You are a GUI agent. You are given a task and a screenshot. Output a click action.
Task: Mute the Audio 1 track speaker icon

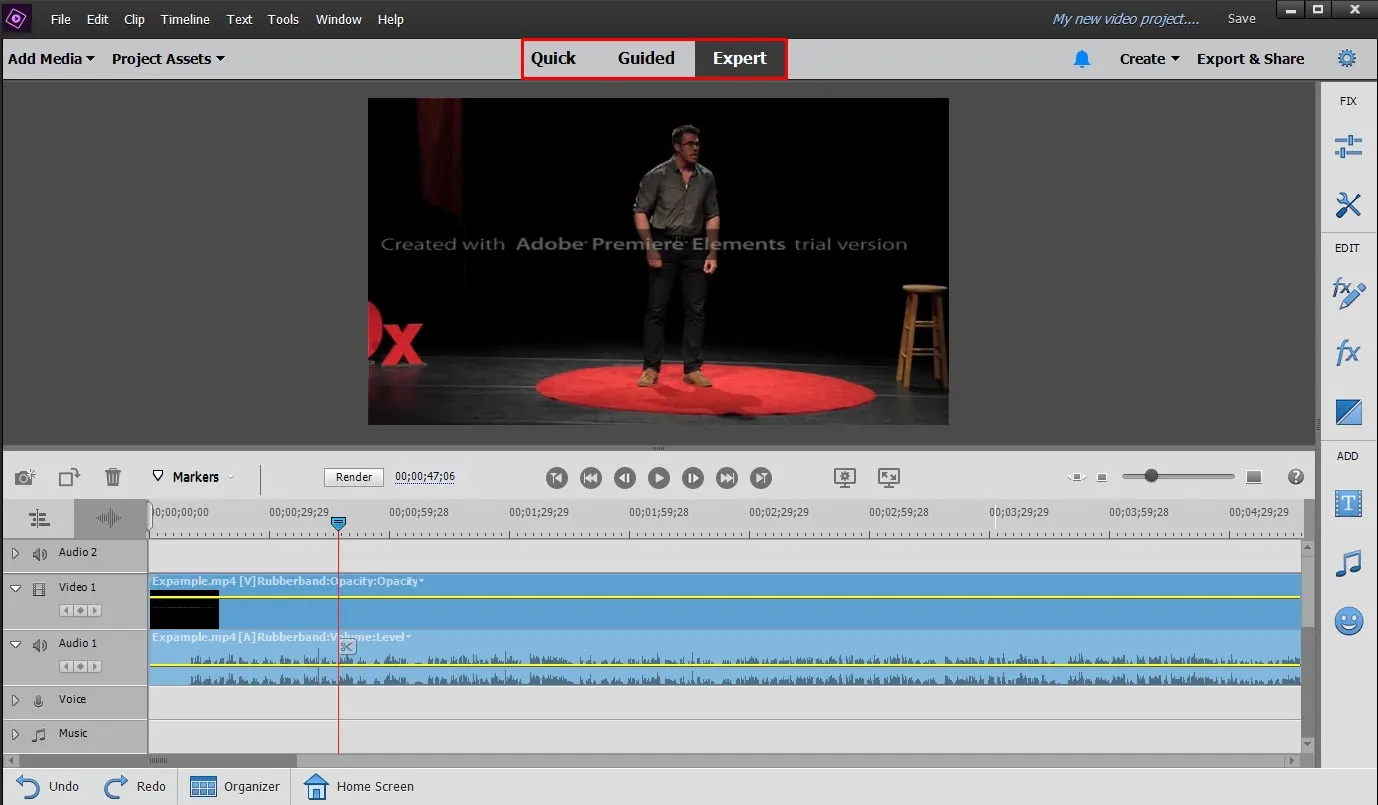point(40,643)
